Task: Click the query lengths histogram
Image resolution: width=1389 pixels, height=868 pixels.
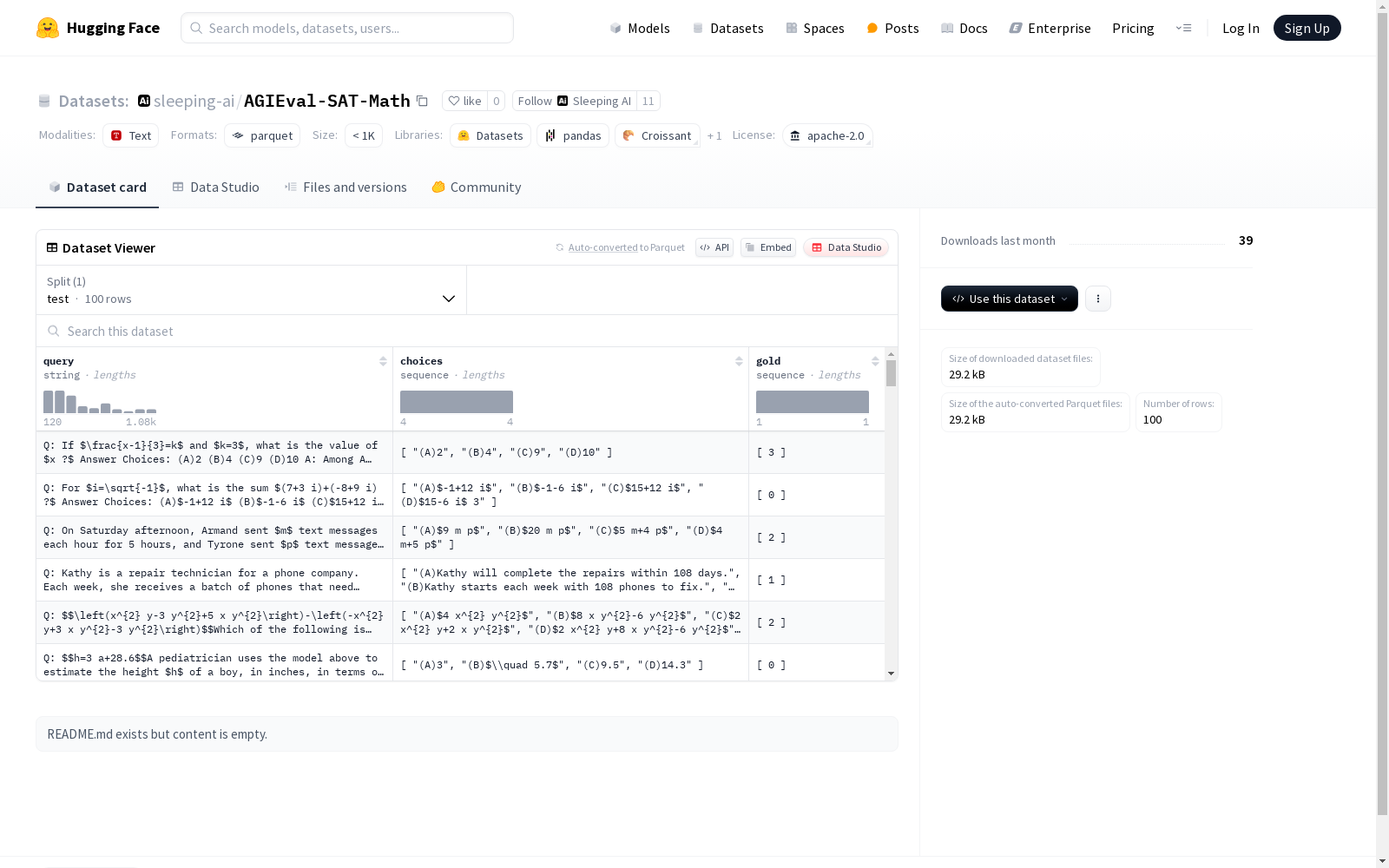Action: tap(100, 402)
